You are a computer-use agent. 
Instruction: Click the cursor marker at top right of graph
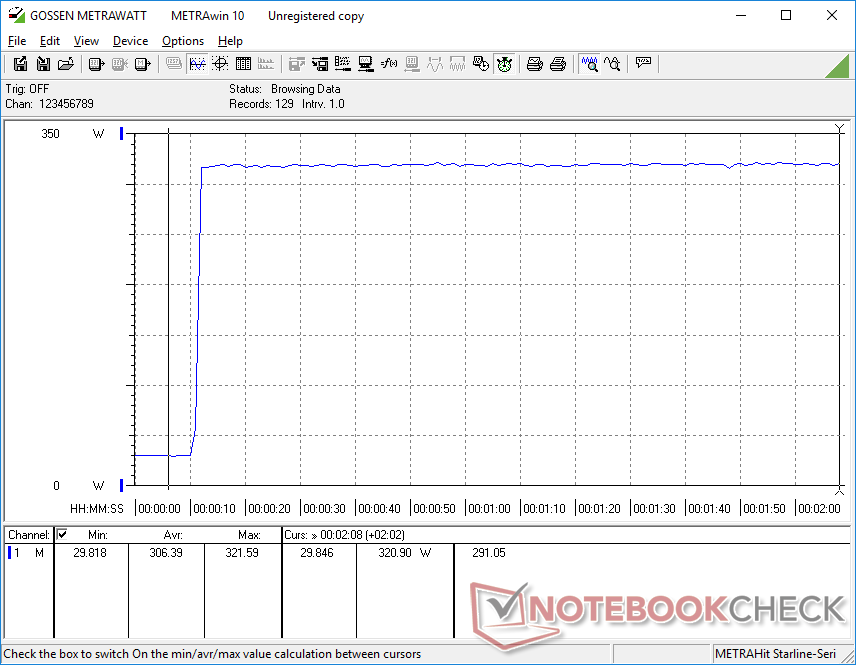click(840, 128)
